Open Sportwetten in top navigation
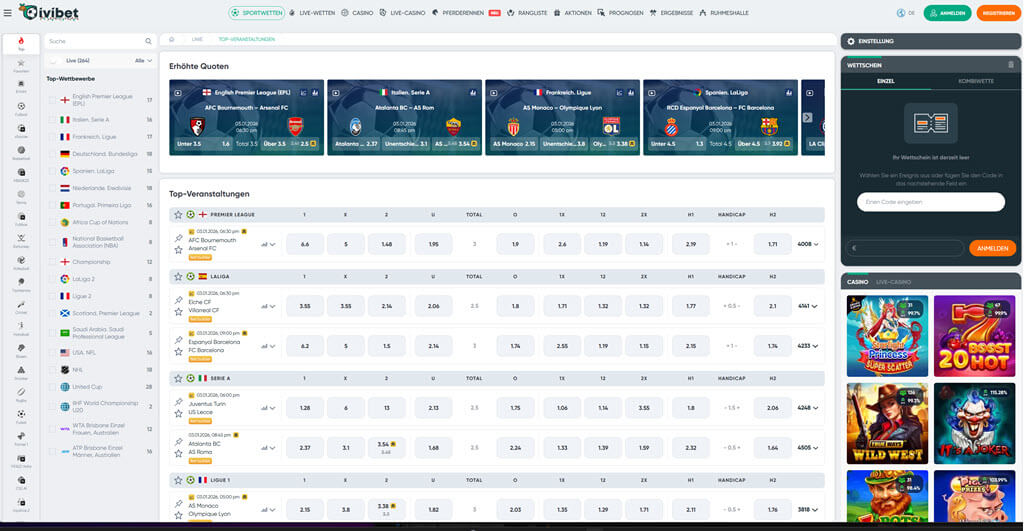1024x531 pixels. tap(257, 13)
